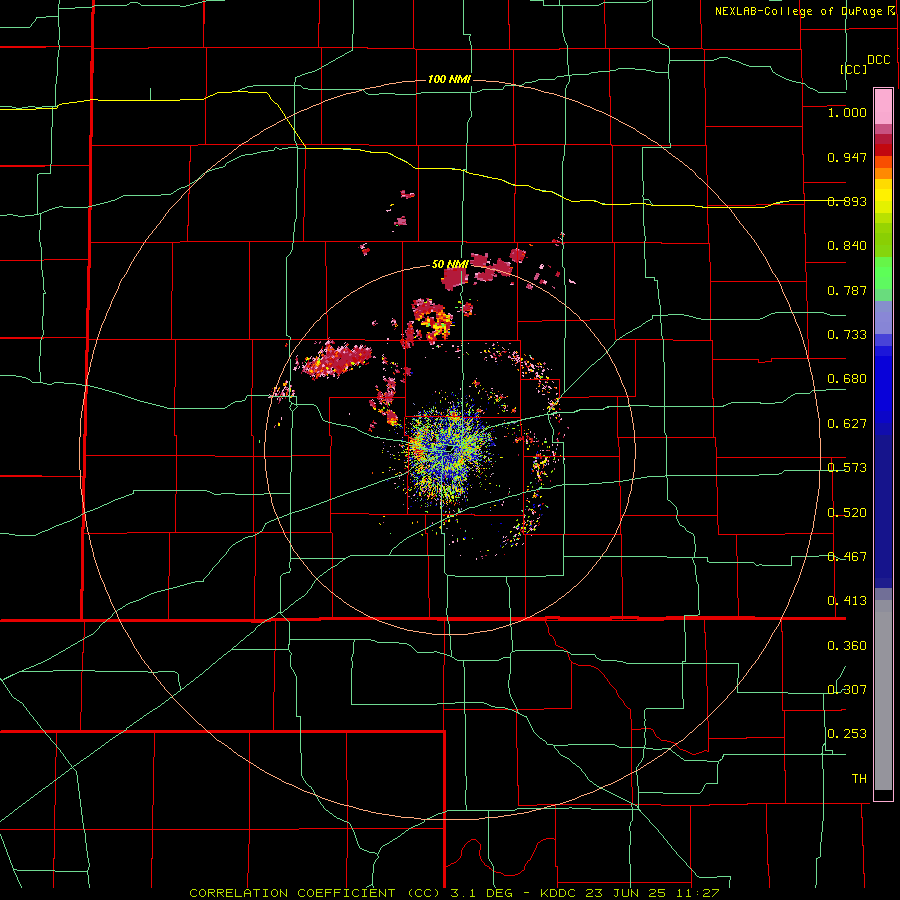Click the 11:27 timestamp text
Image resolution: width=900 pixels, height=900 pixels.
700,893
